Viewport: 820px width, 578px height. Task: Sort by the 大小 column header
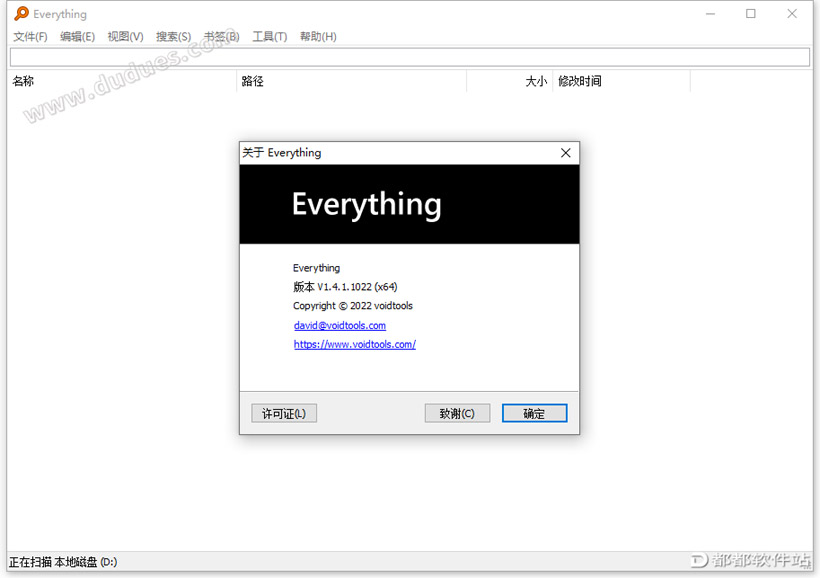[509, 81]
